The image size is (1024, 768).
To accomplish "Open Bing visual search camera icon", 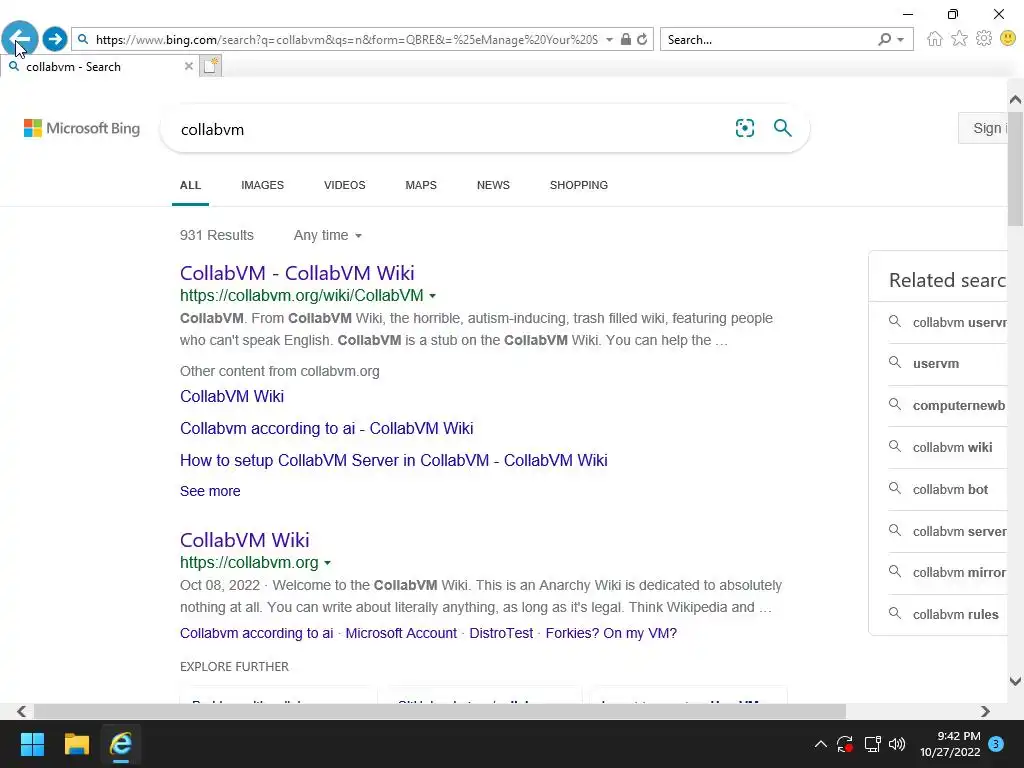I will (744, 128).
